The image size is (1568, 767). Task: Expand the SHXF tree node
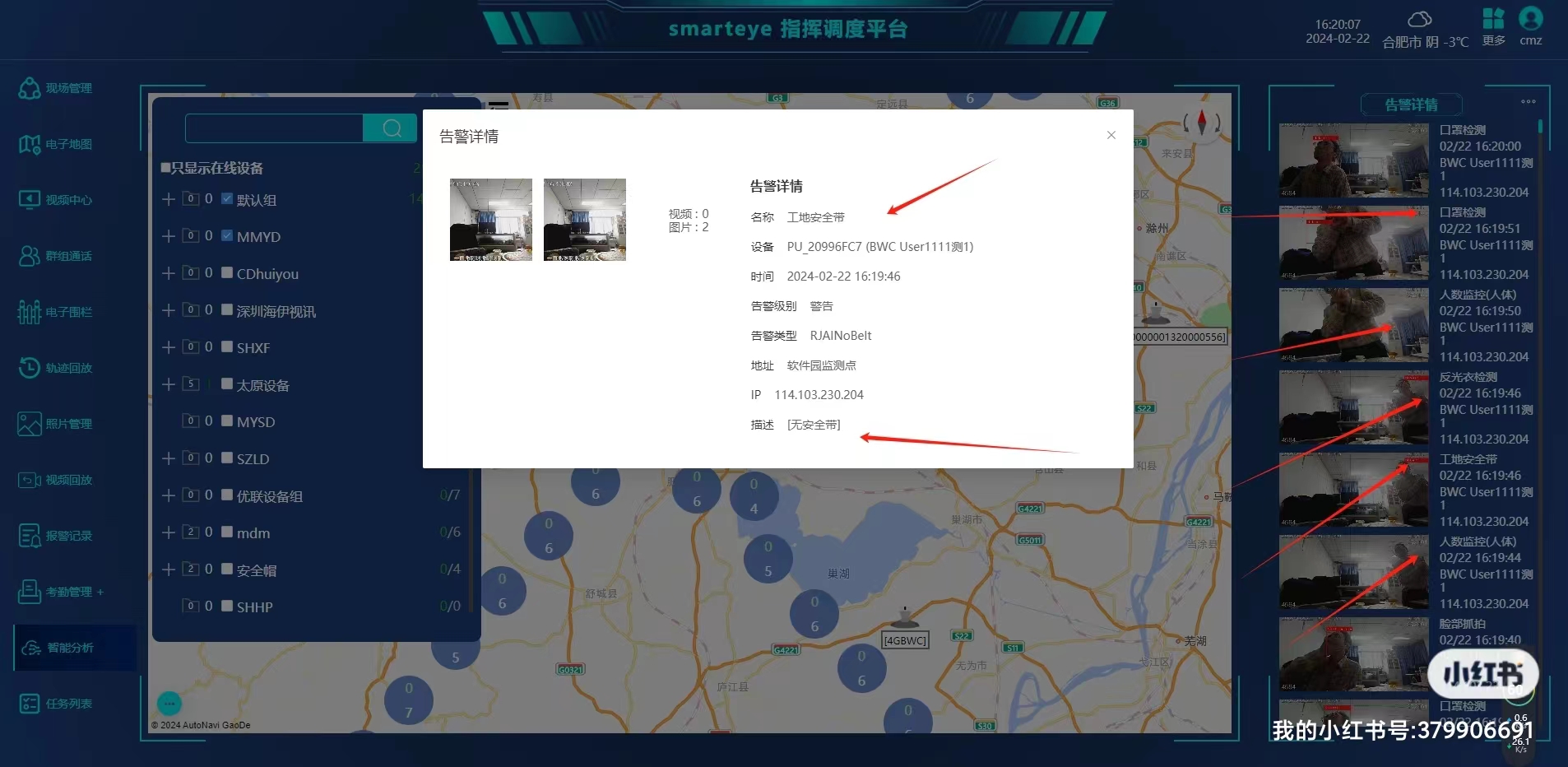coord(168,347)
